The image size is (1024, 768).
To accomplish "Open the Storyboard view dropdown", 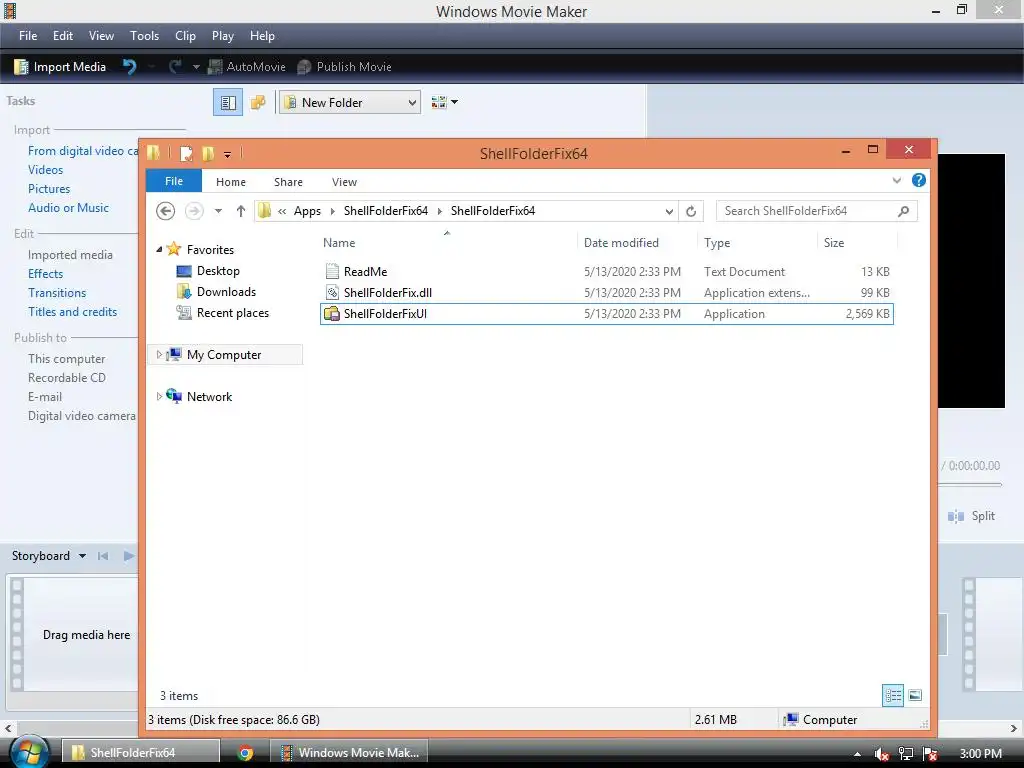I will coord(82,556).
